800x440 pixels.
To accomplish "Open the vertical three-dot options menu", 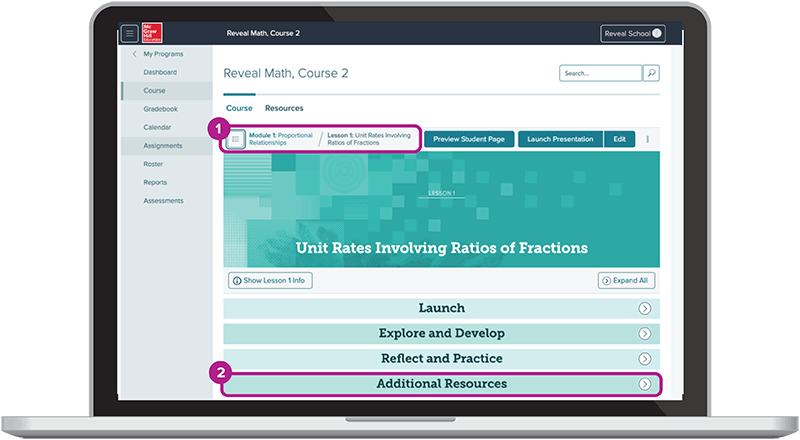I will point(647,139).
